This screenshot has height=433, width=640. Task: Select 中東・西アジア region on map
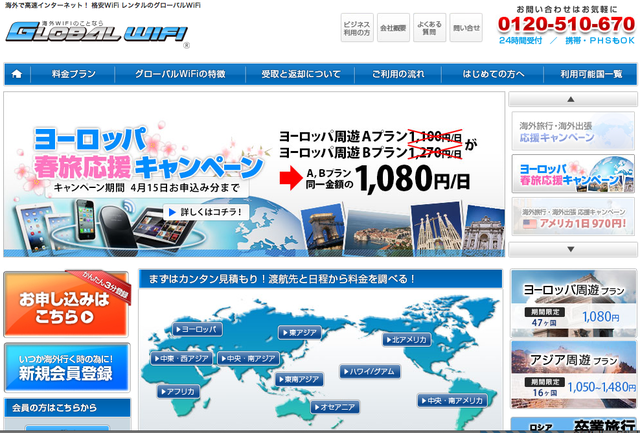coord(181,359)
